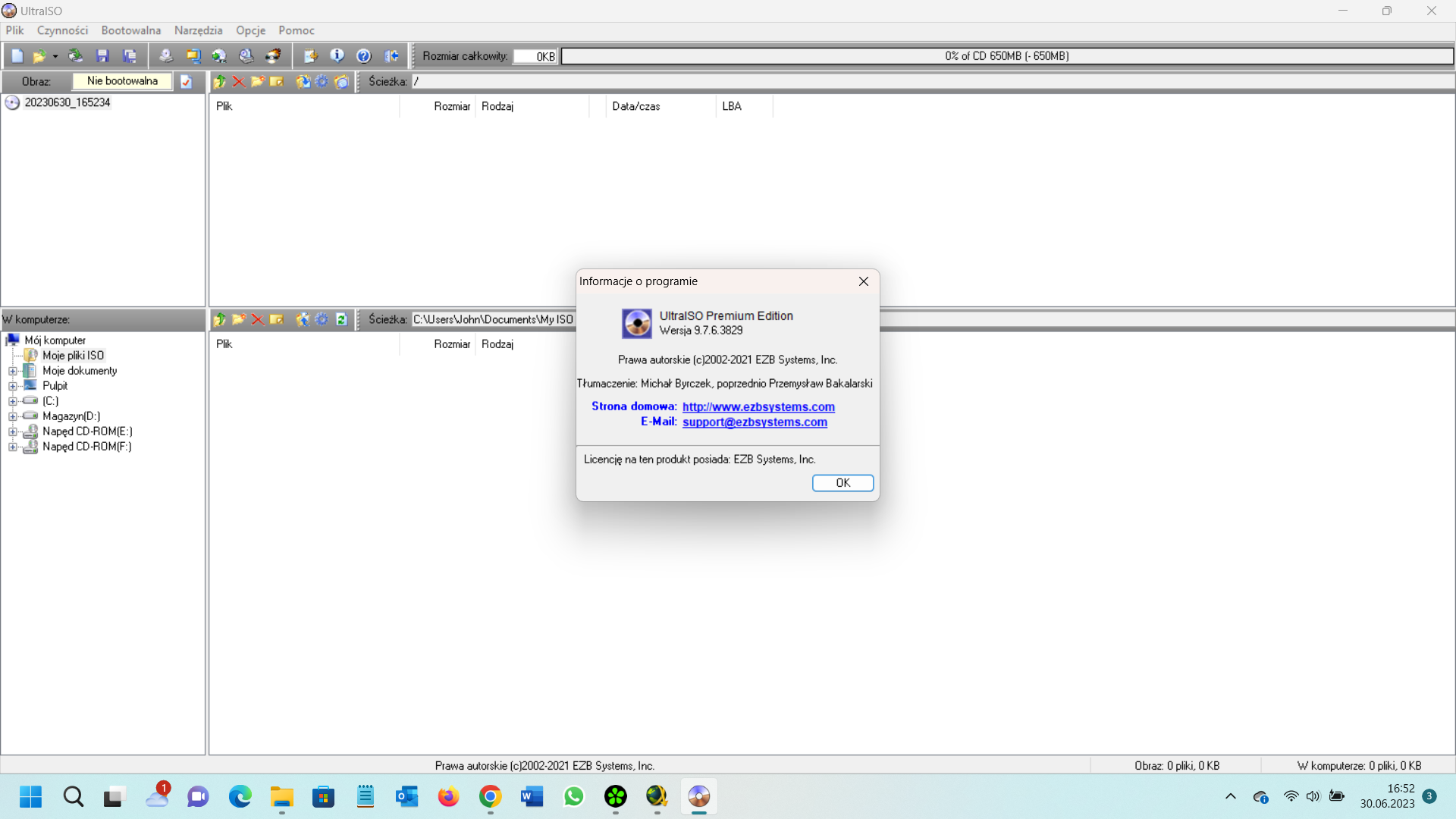1456x819 pixels.
Task: Close the Informacje o programie dialog
Action: [864, 281]
